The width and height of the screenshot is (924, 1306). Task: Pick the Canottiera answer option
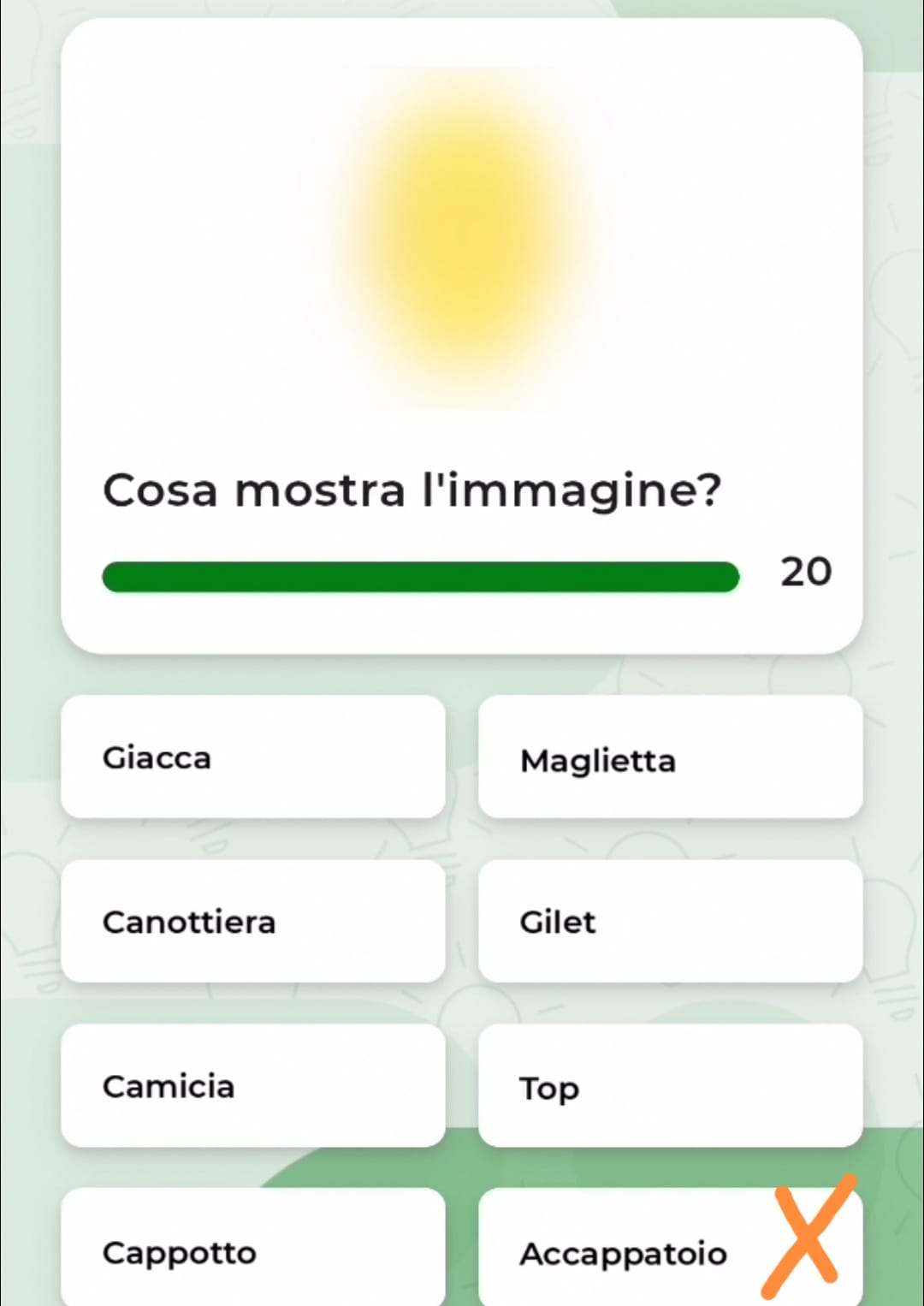252,921
